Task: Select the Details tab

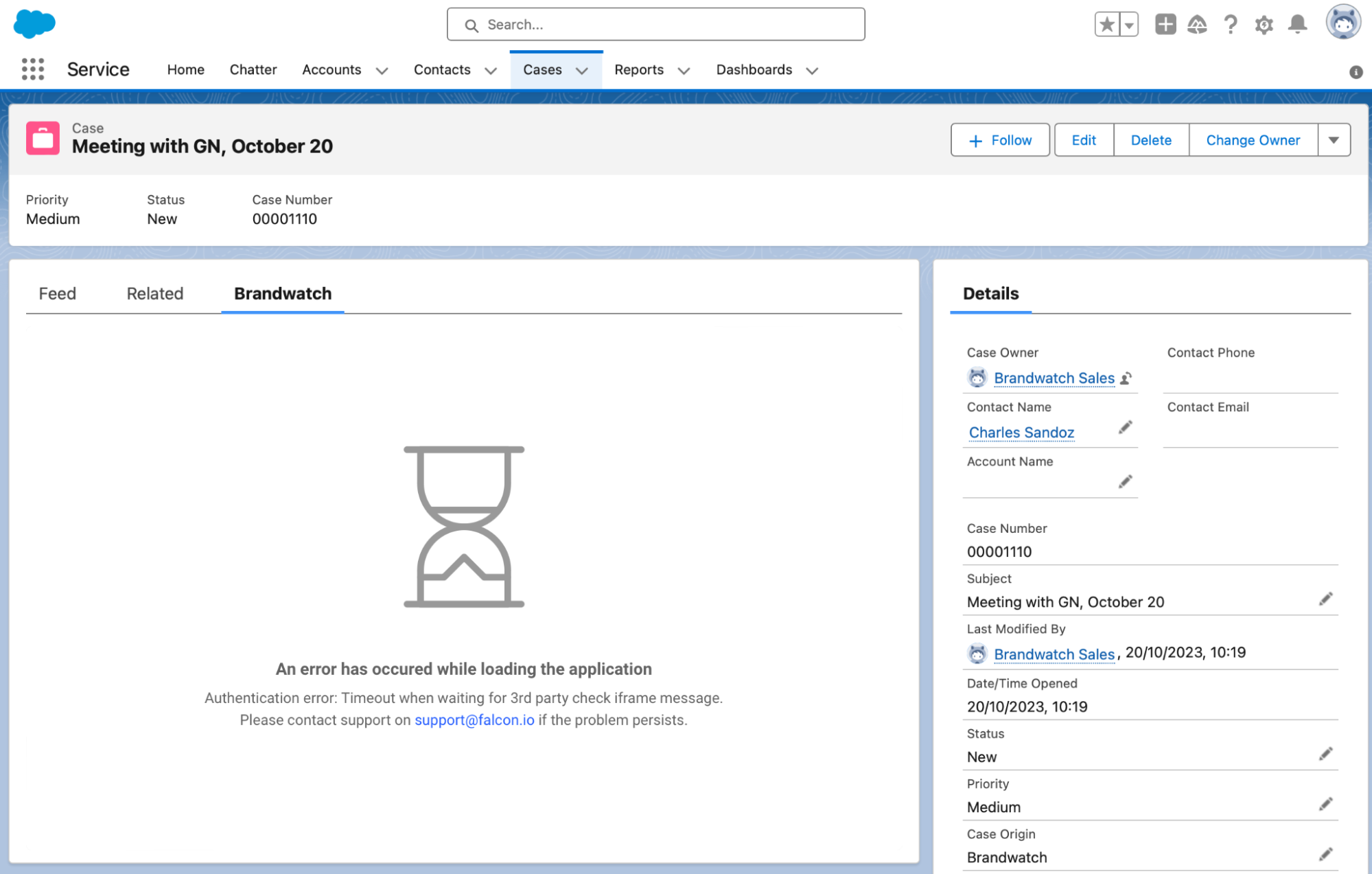Action: point(990,294)
